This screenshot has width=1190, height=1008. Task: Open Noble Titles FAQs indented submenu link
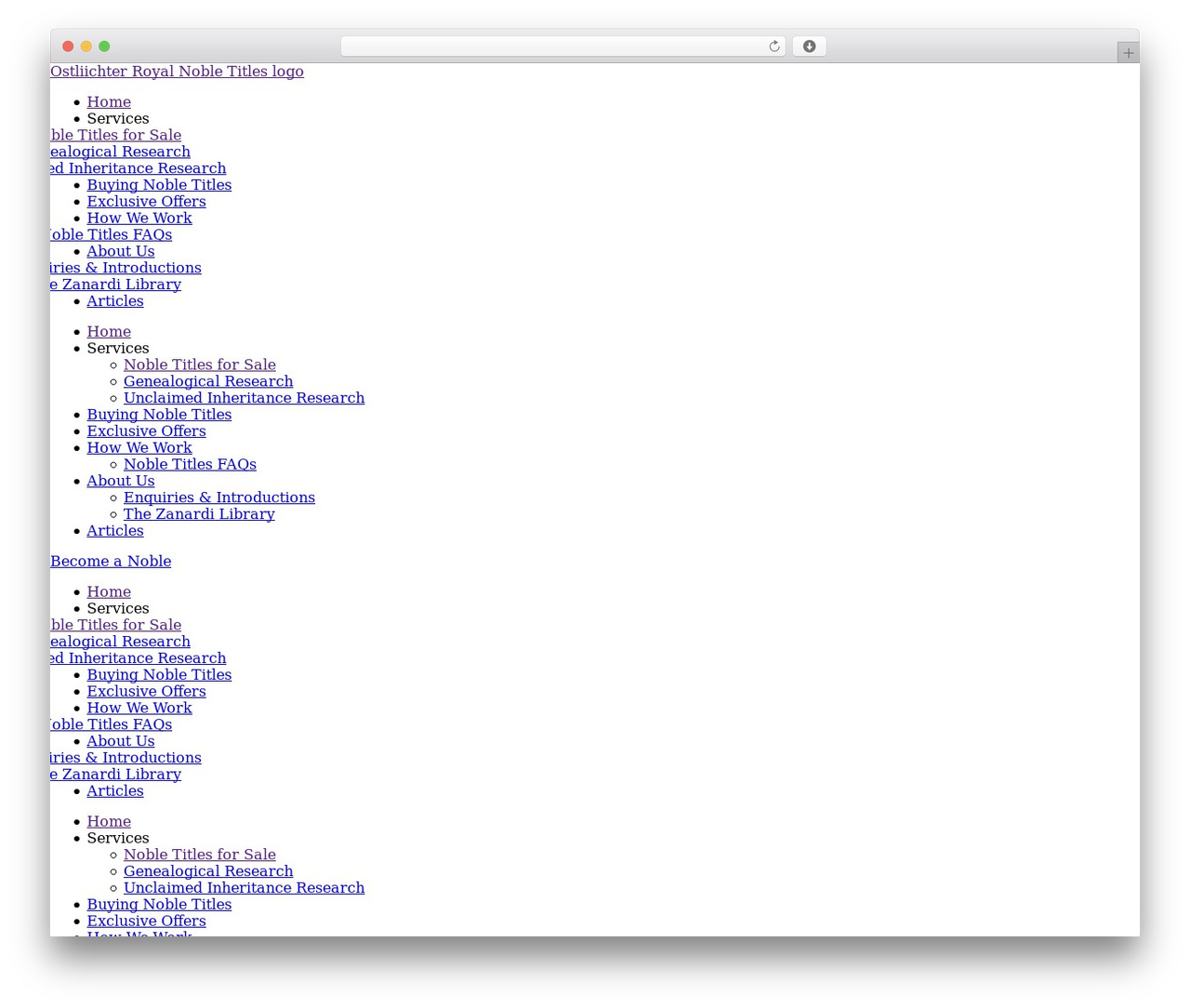[190, 465]
